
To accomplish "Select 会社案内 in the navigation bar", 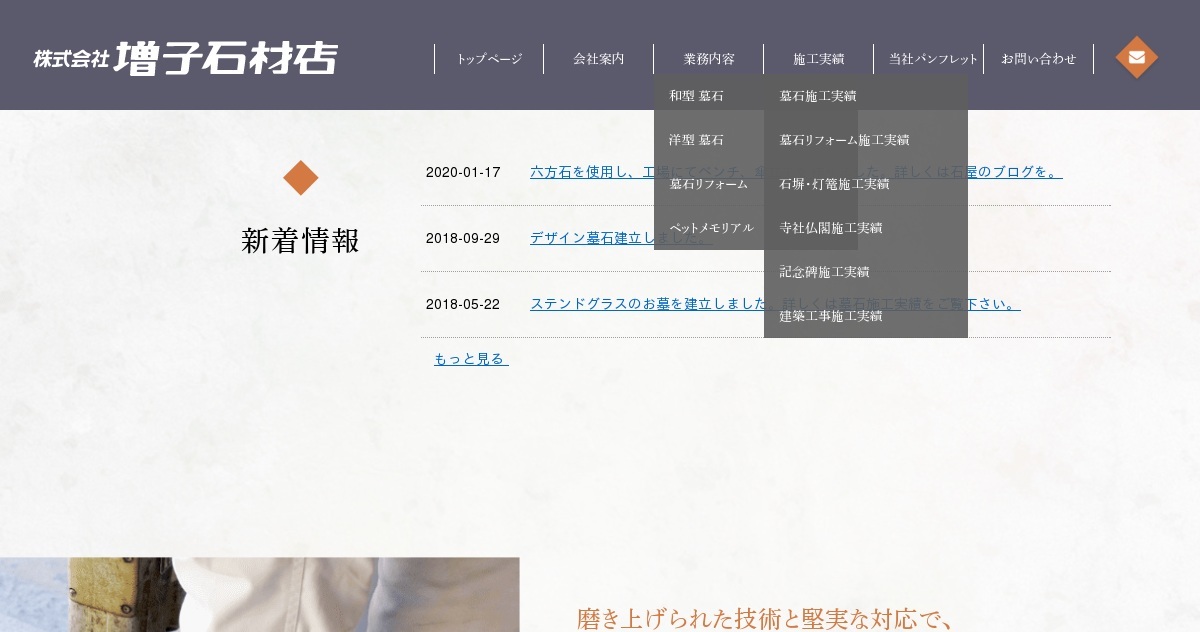I will pos(599,59).
